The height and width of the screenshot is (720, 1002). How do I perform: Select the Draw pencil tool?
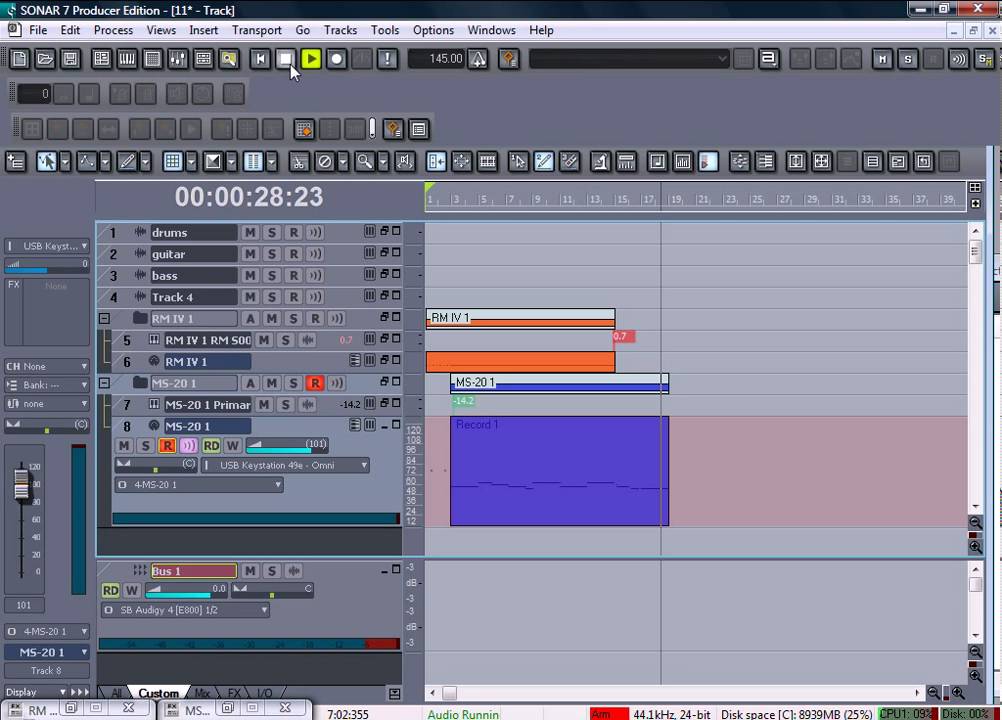coord(127,162)
